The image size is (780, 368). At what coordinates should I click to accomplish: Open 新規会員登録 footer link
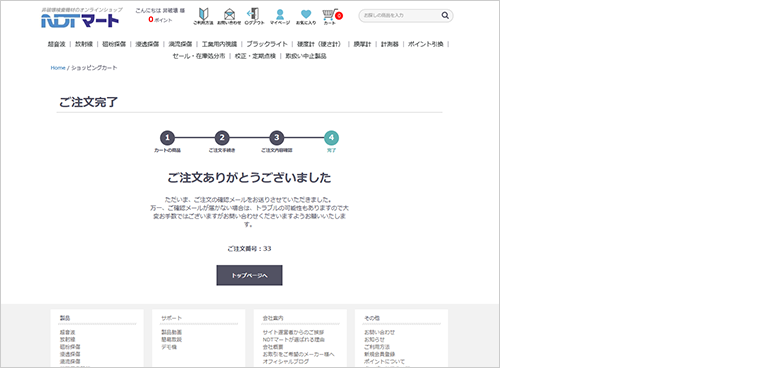[x=380, y=354]
